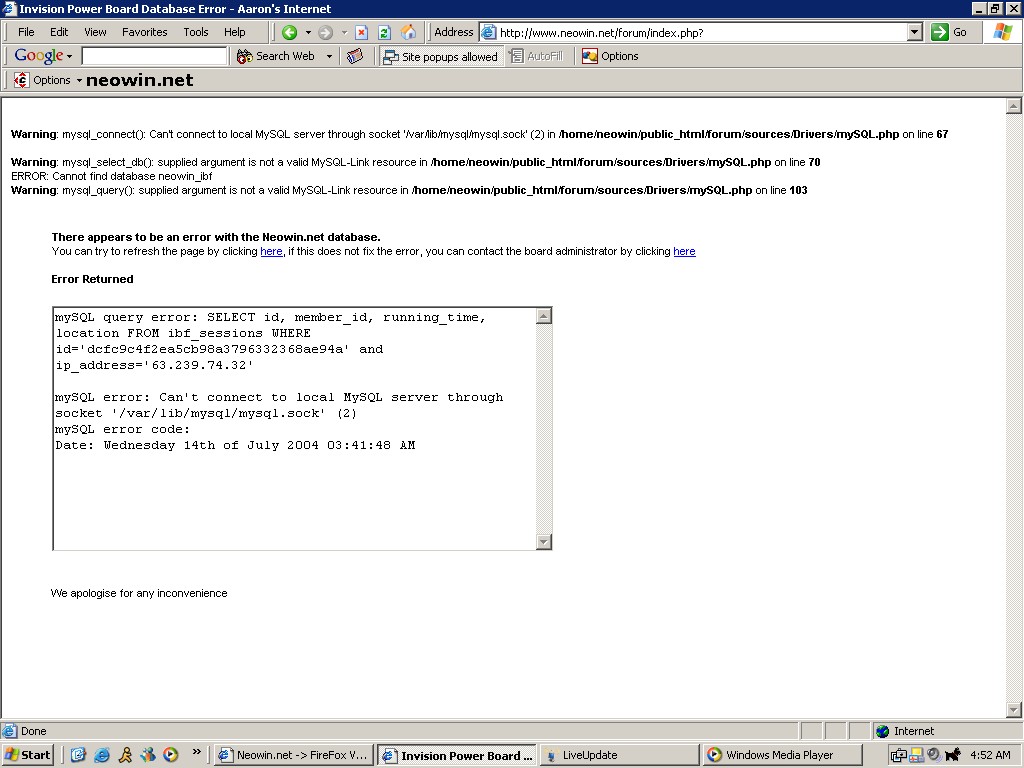Click the Site popups allowed button
1024x768 pixels.
(441, 56)
